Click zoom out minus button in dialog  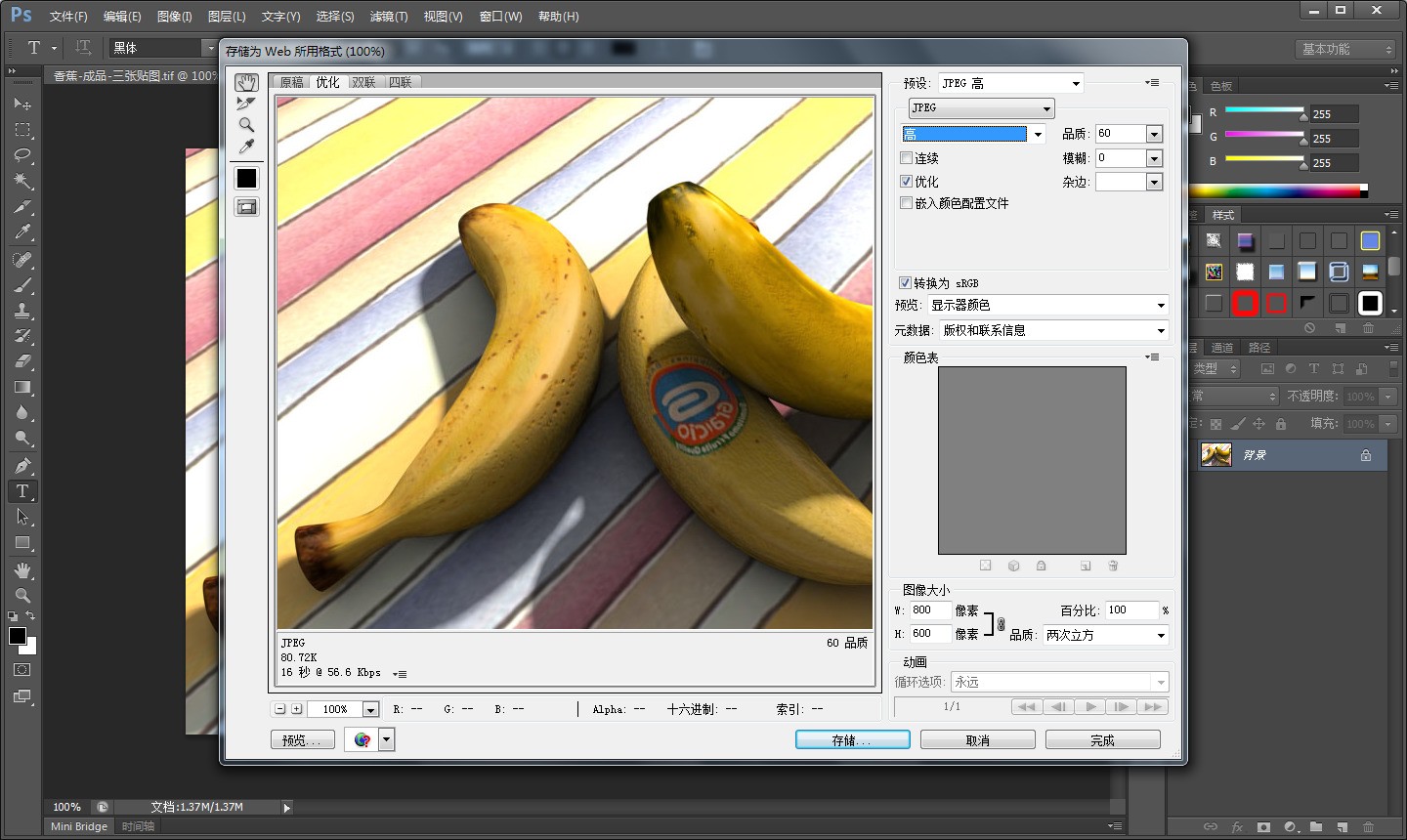[280, 709]
